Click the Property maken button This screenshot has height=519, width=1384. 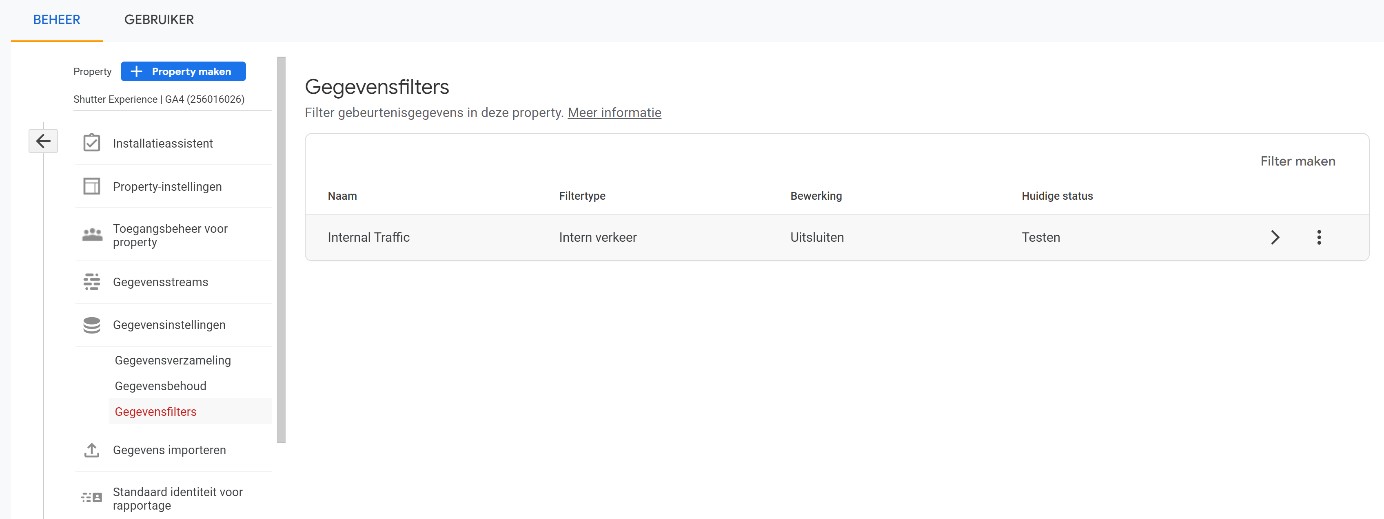[183, 72]
